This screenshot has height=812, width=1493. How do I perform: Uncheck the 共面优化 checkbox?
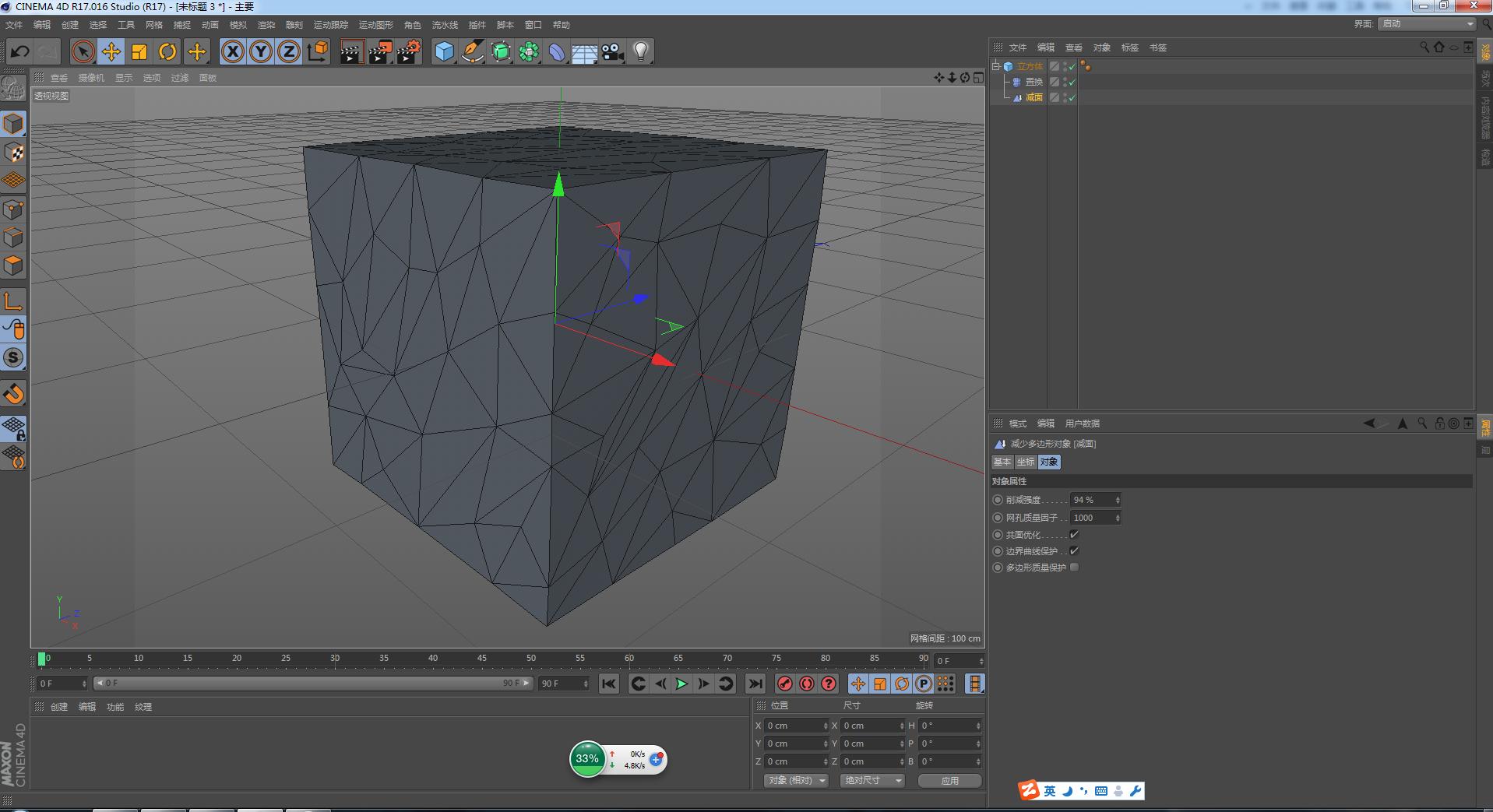pyautogui.click(x=1074, y=535)
